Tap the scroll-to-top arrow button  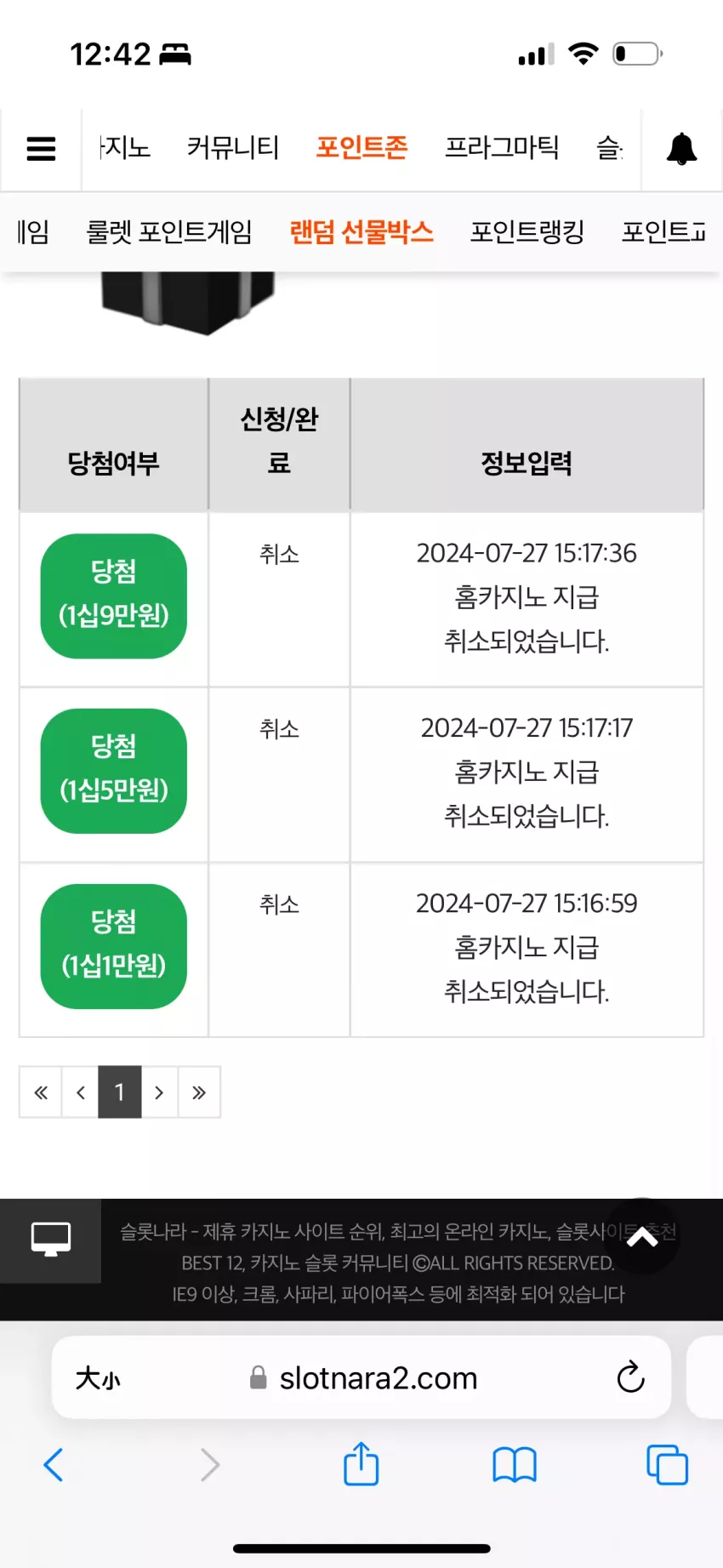point(642,1236)
